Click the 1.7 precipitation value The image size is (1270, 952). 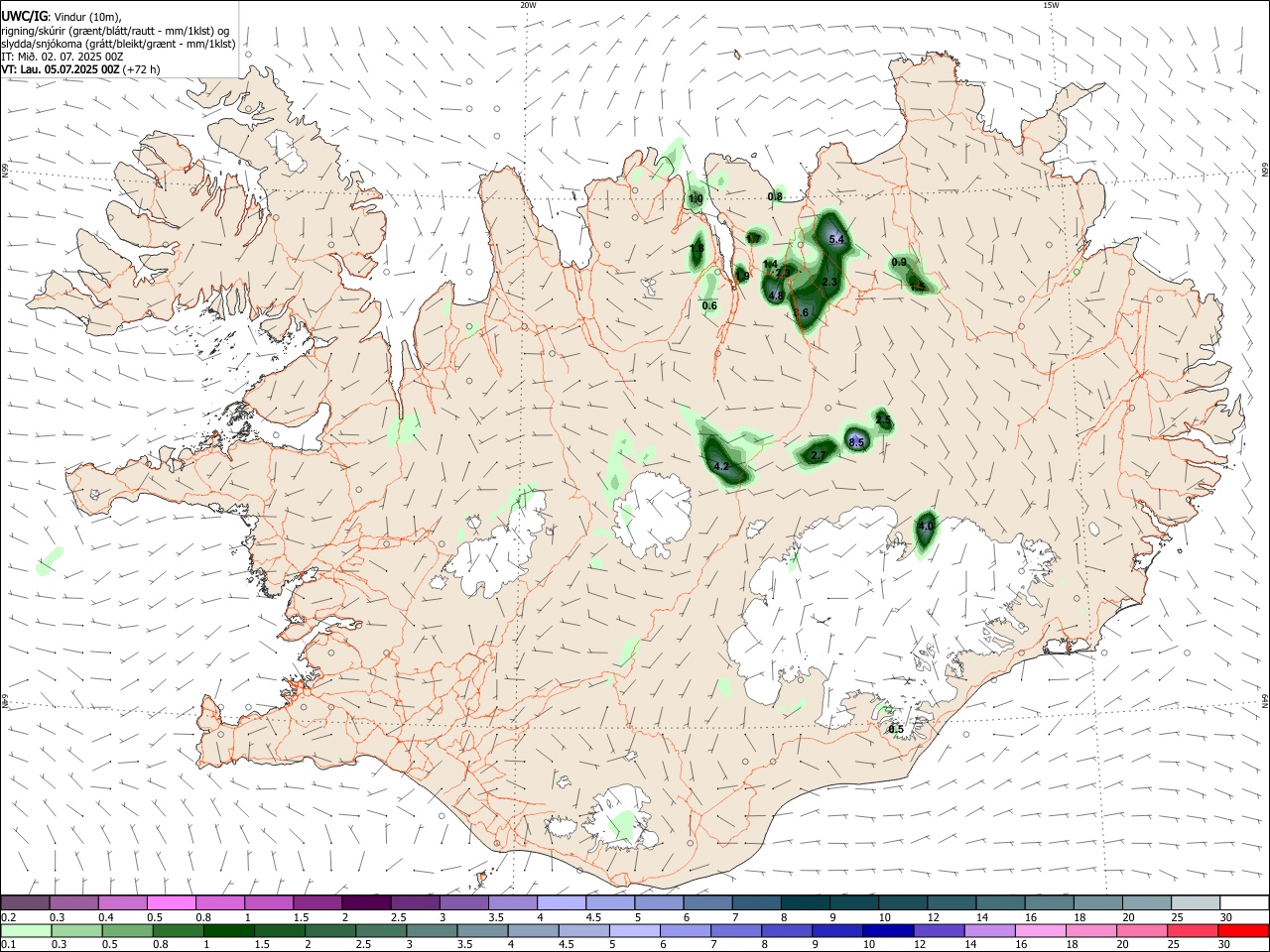pos(754,238)
